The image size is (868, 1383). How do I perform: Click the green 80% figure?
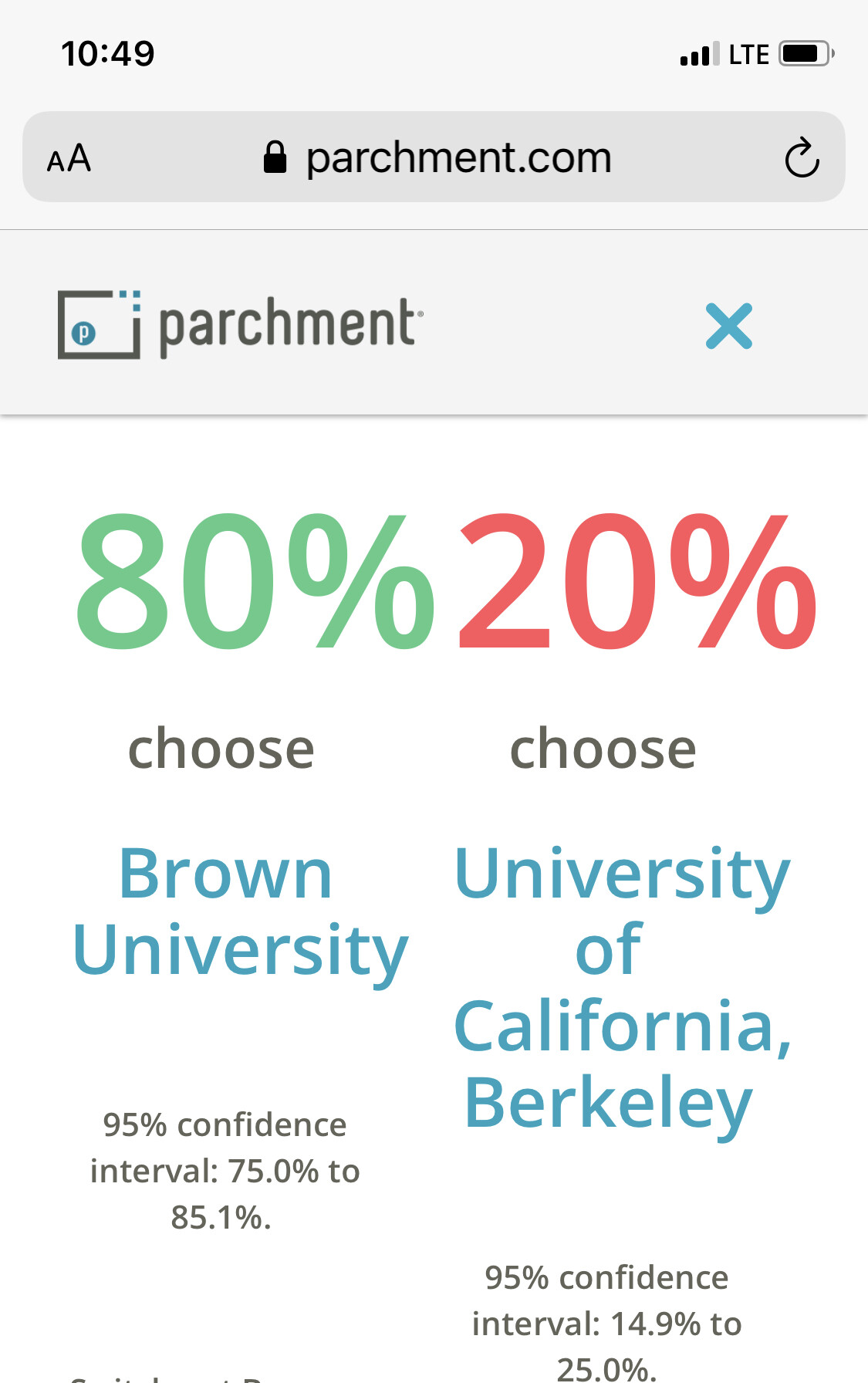click(255, 580)
